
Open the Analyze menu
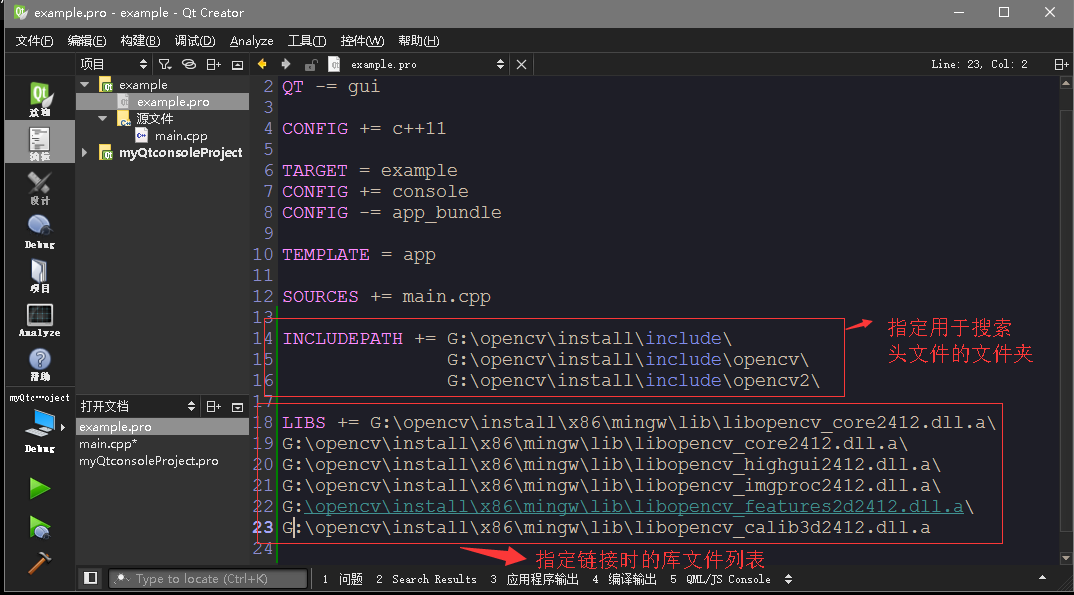click(x=251, y=41)
